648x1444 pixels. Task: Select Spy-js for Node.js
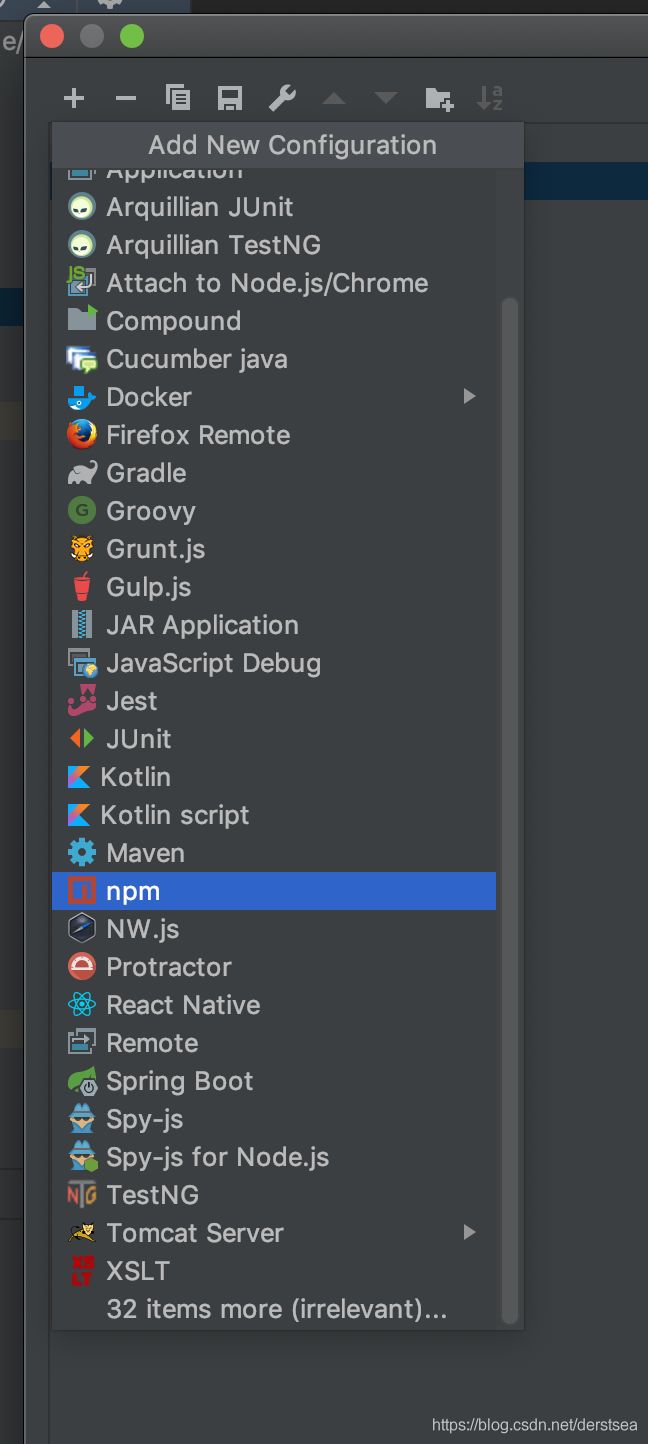(x=274, y=1157)
